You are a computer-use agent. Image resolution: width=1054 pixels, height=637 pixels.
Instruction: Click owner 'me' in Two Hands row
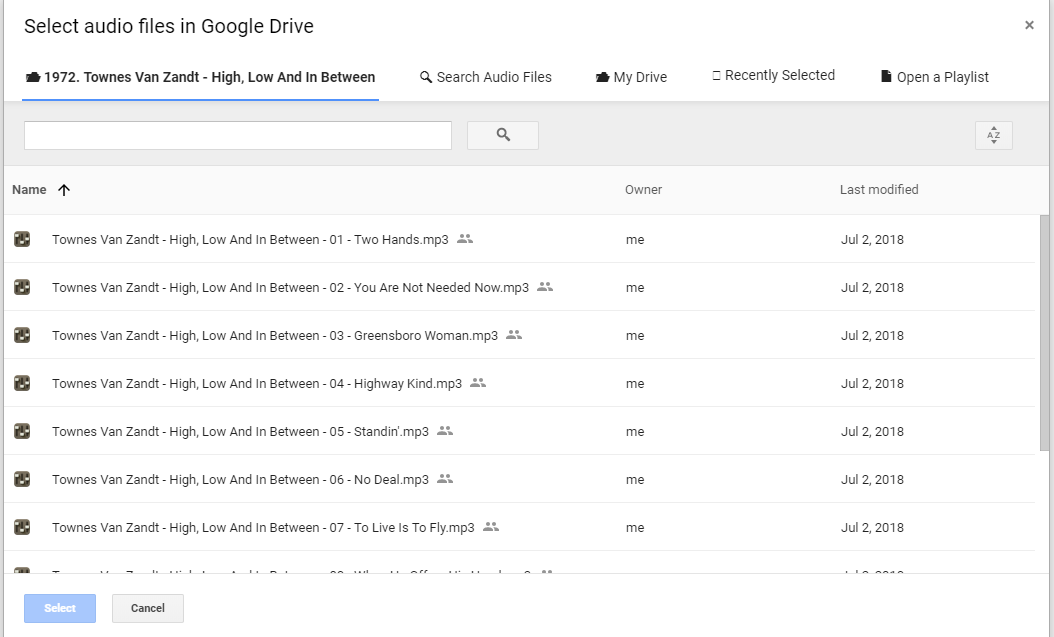pyautogui.click(x=635, y=240)
